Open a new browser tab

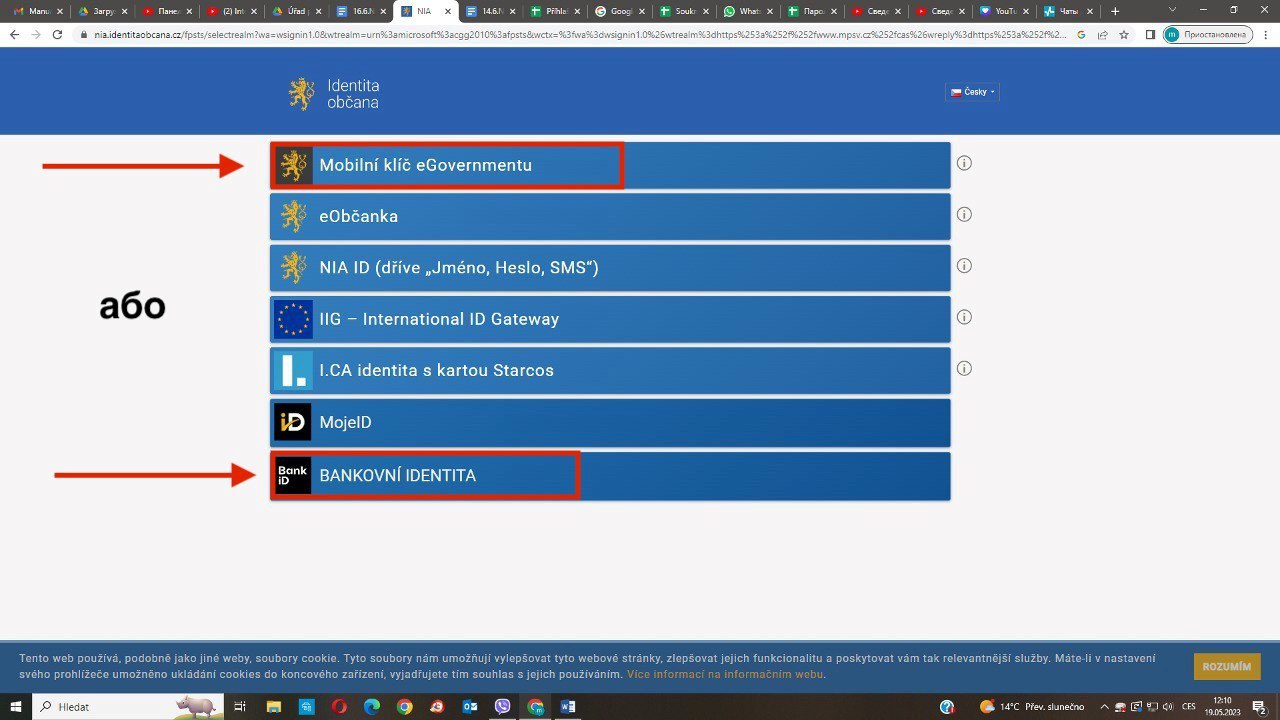pyautogui.click(x=1116, y=11)
